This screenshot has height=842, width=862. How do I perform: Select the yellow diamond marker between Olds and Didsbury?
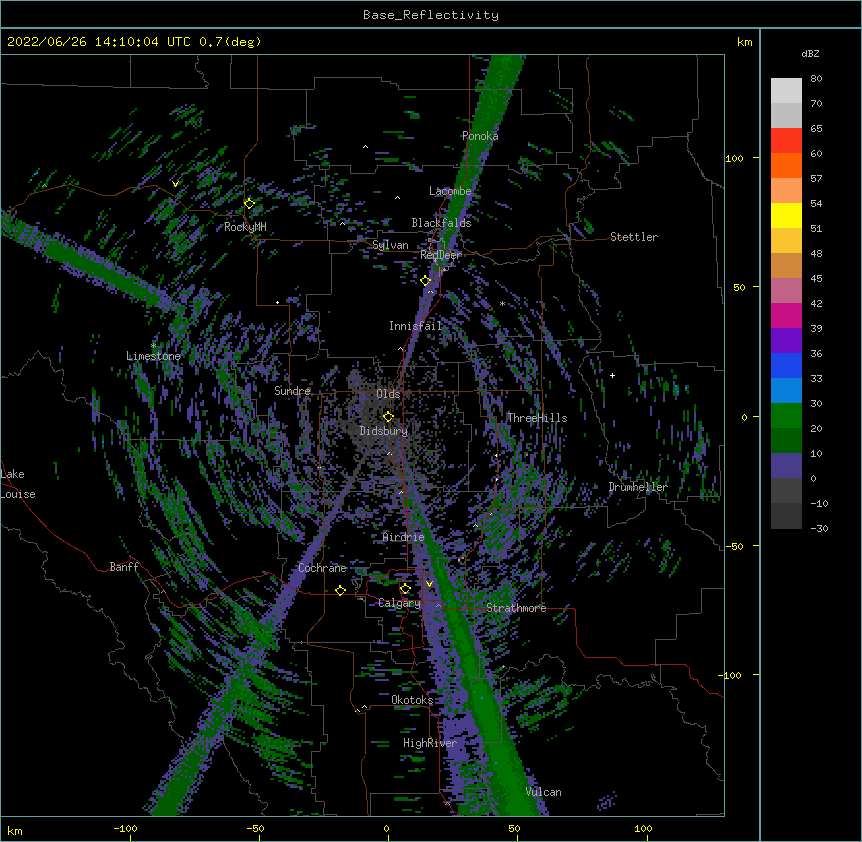(388, 417)
